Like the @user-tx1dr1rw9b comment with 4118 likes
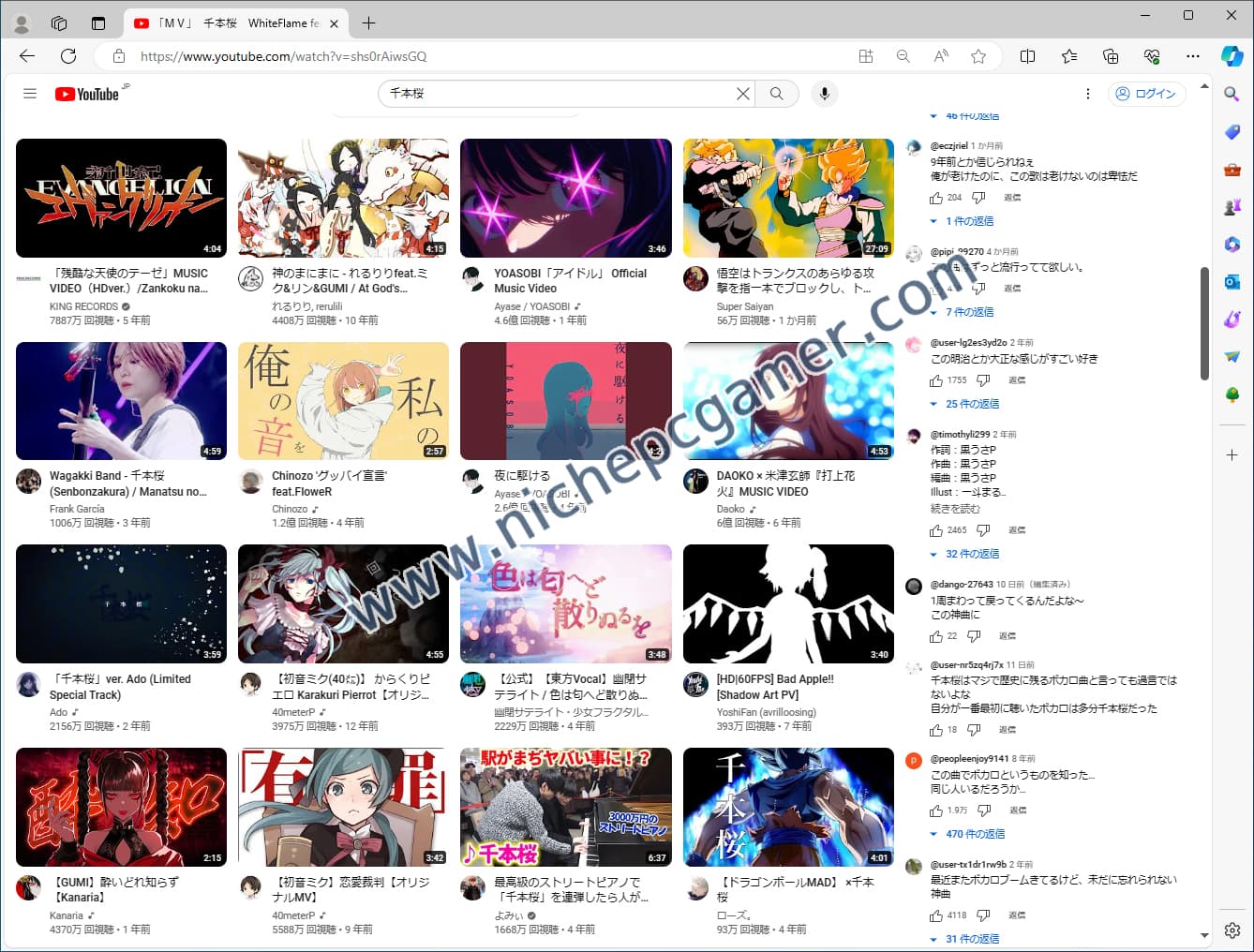The image size is (1254, 952). [936, 915]
